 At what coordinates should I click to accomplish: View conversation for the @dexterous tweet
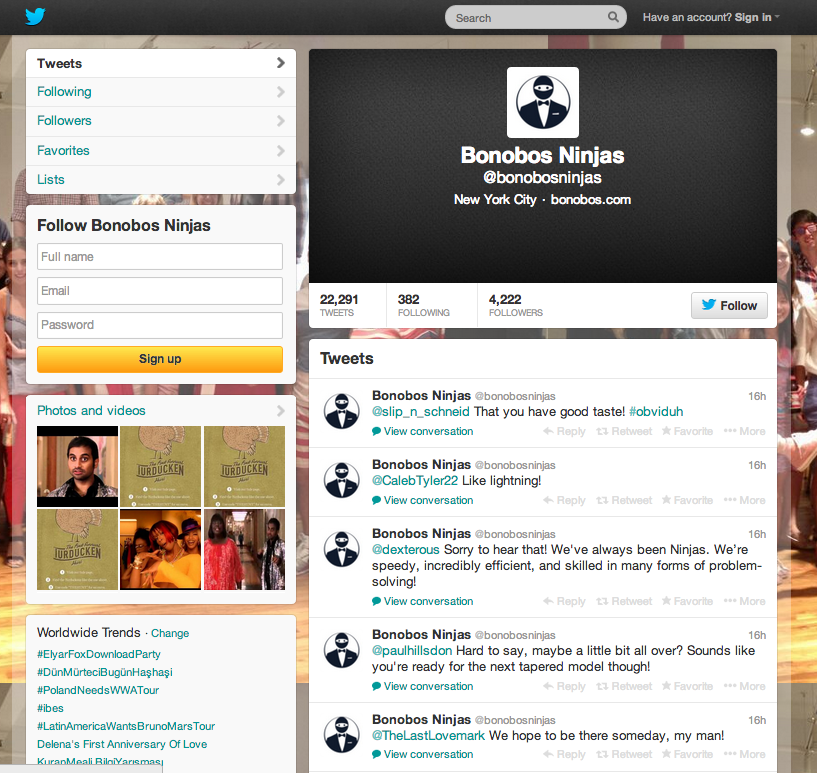coord(423,601)
